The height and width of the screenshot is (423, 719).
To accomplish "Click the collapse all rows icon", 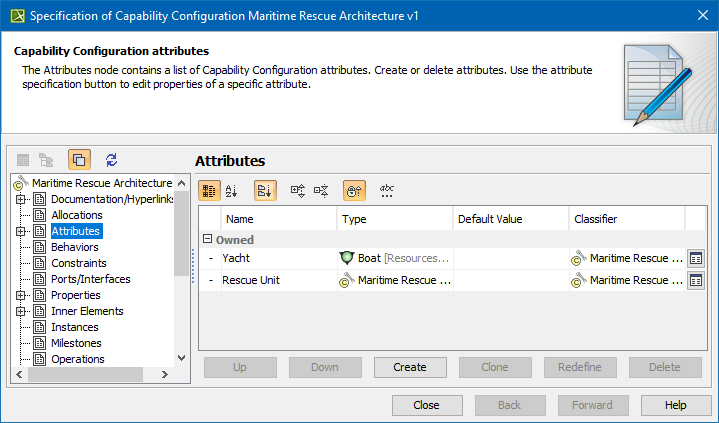I will [321, 190].
